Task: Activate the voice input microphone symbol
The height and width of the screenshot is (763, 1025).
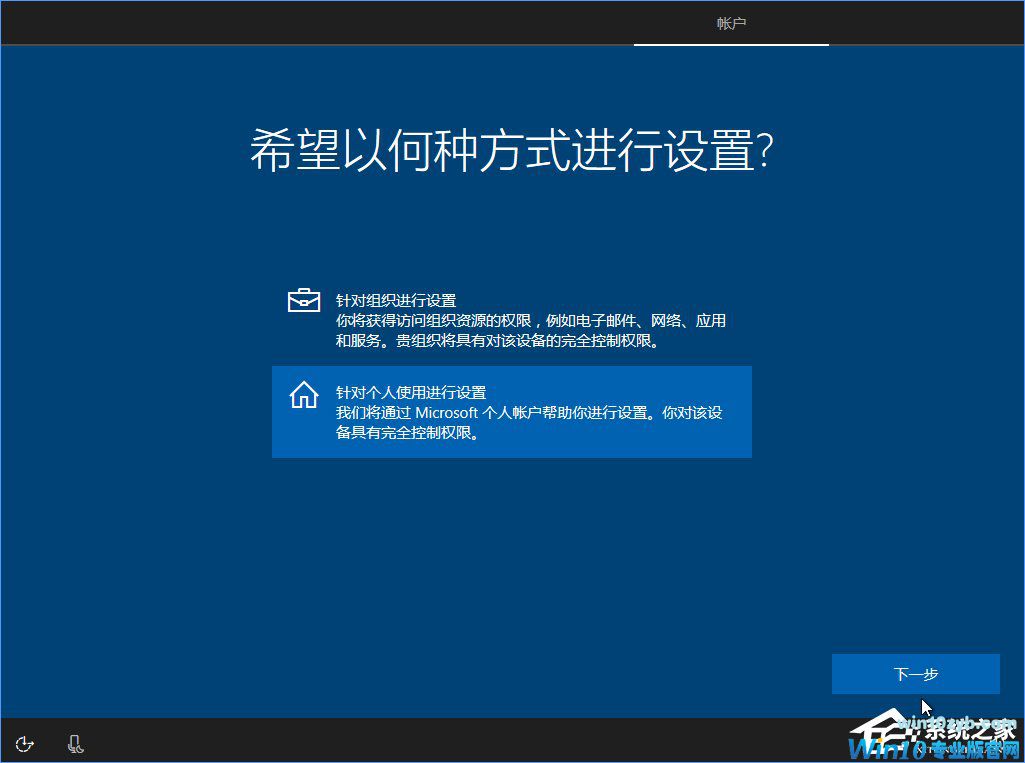Action: pyautogui.click(x=75, y=744)
